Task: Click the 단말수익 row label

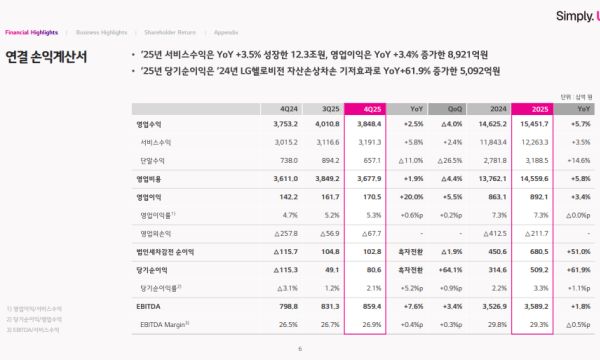Action: pyautogui.click(x=152, y=161)
